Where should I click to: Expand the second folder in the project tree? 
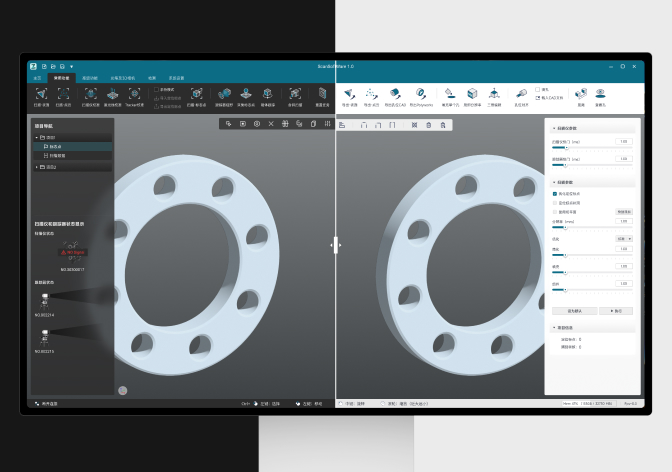pyautogui.click(x=36, y=167)
